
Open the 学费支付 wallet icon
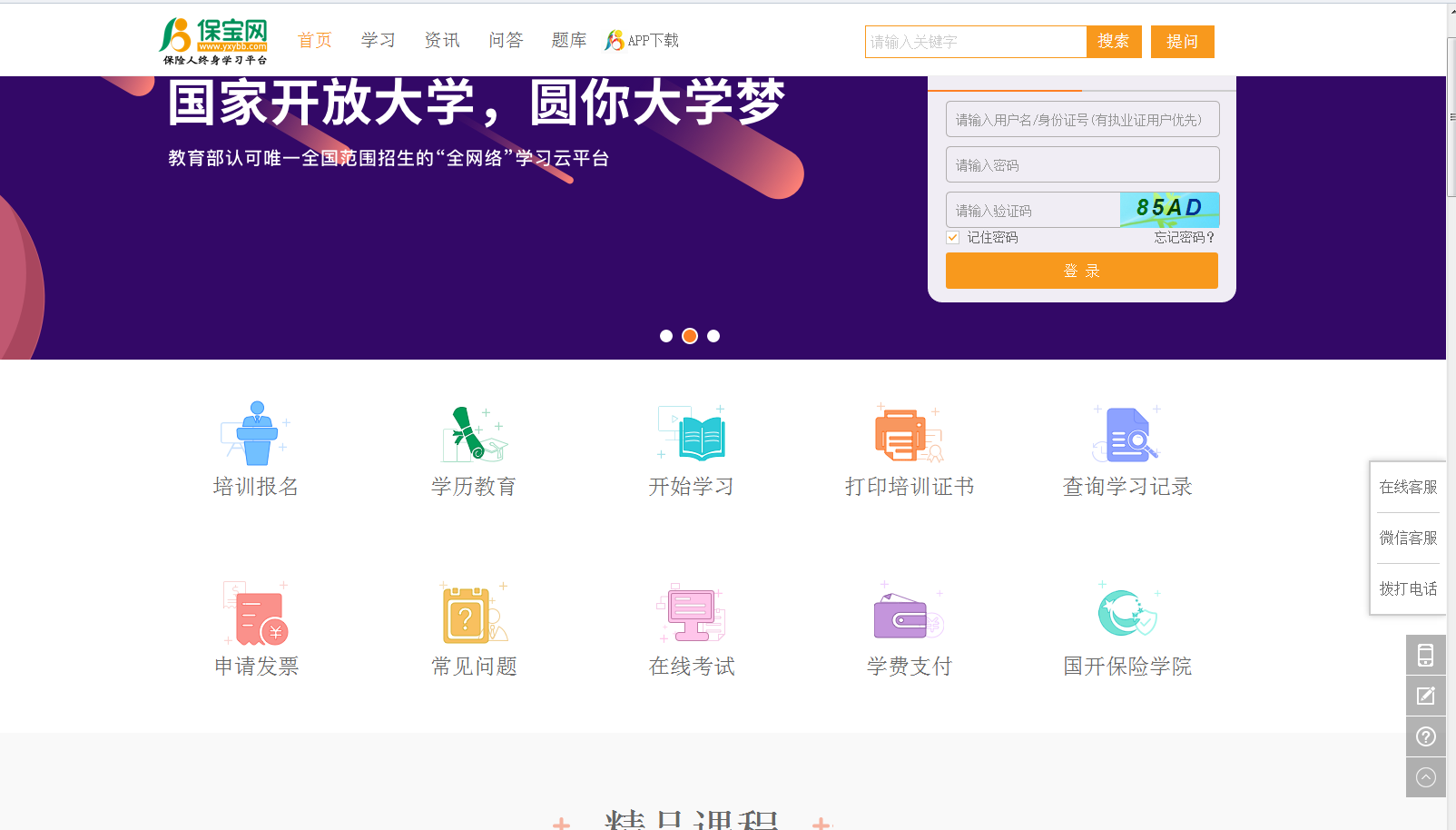click(909, 615)
